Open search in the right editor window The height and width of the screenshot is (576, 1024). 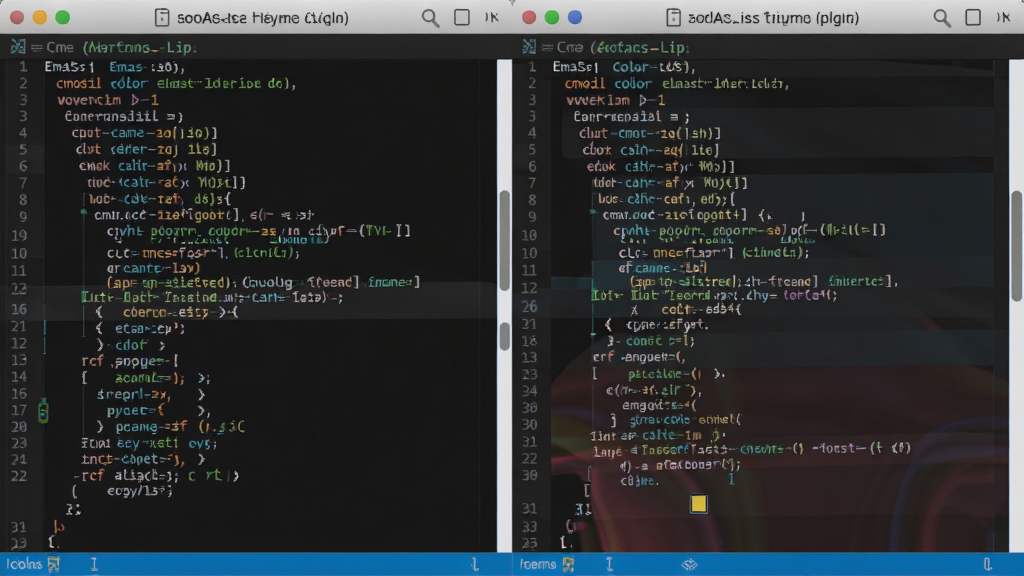click(x=942, y=18)
